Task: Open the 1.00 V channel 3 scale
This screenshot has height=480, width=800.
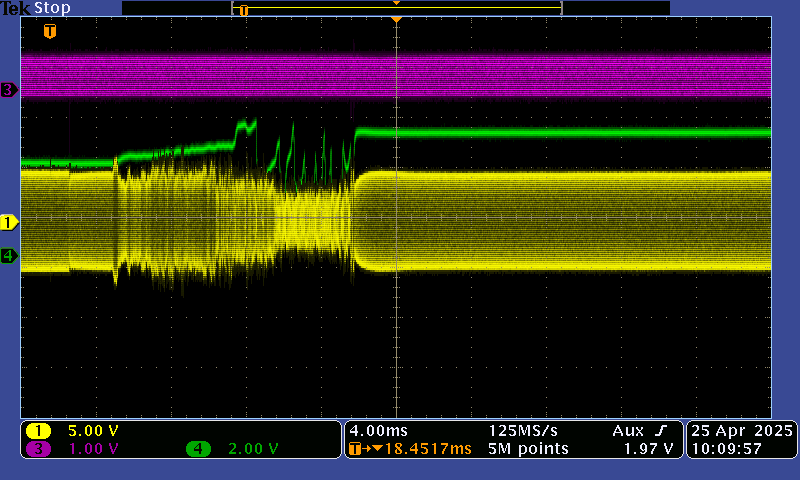Action: tap(92, 449)
